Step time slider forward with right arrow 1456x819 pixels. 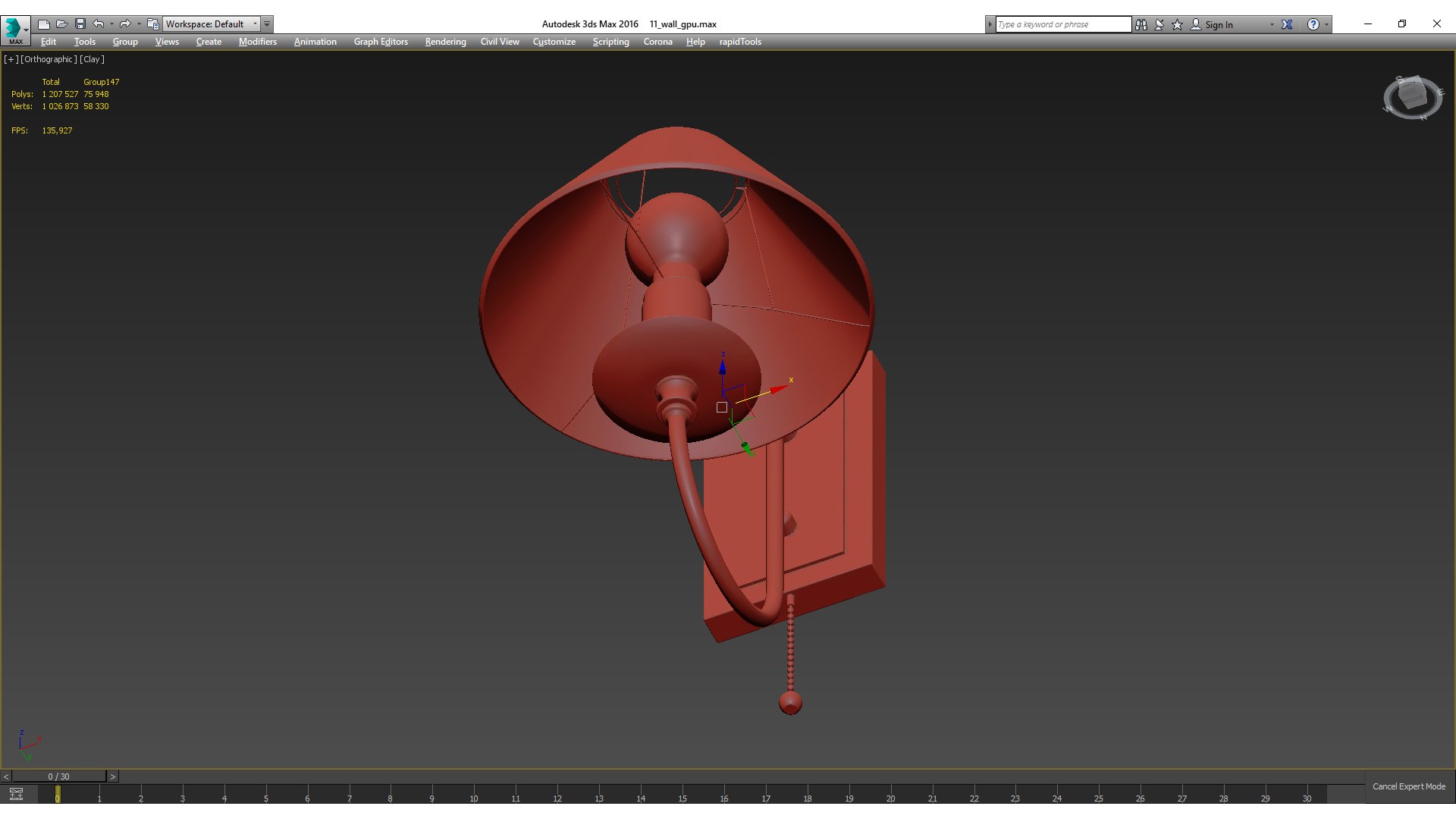tap(113, 777)
